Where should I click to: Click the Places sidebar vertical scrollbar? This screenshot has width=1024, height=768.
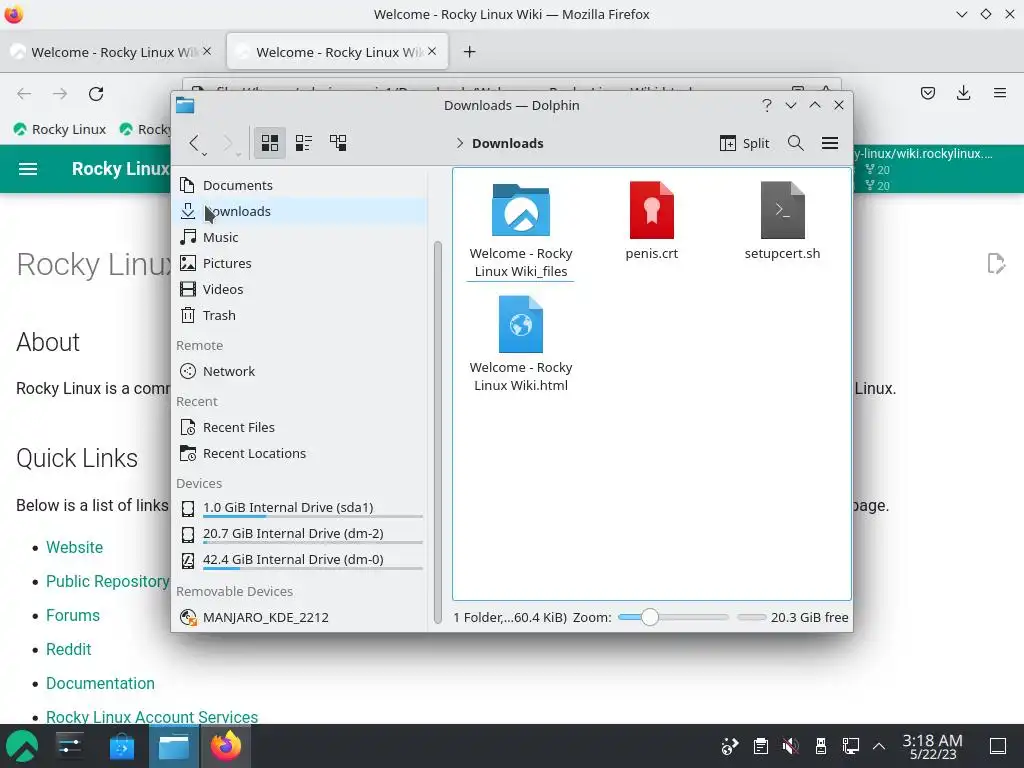438,432
